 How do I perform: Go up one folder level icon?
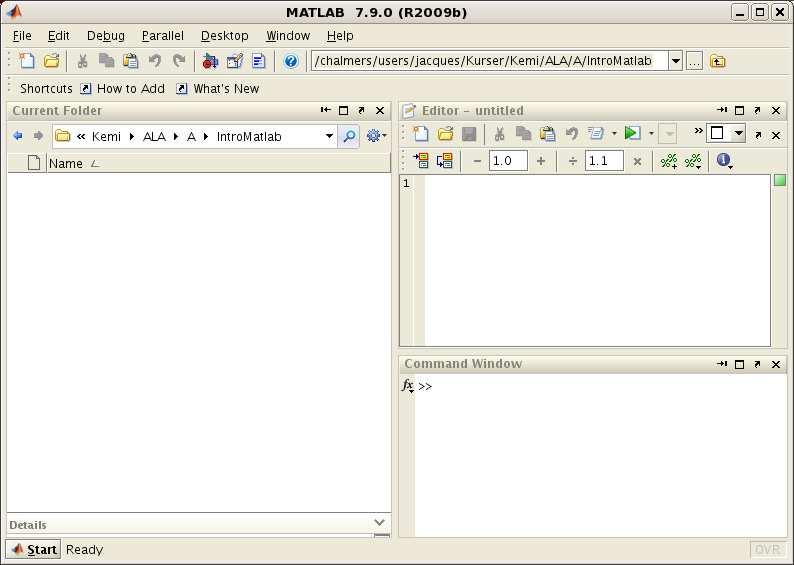click(718, 61)
